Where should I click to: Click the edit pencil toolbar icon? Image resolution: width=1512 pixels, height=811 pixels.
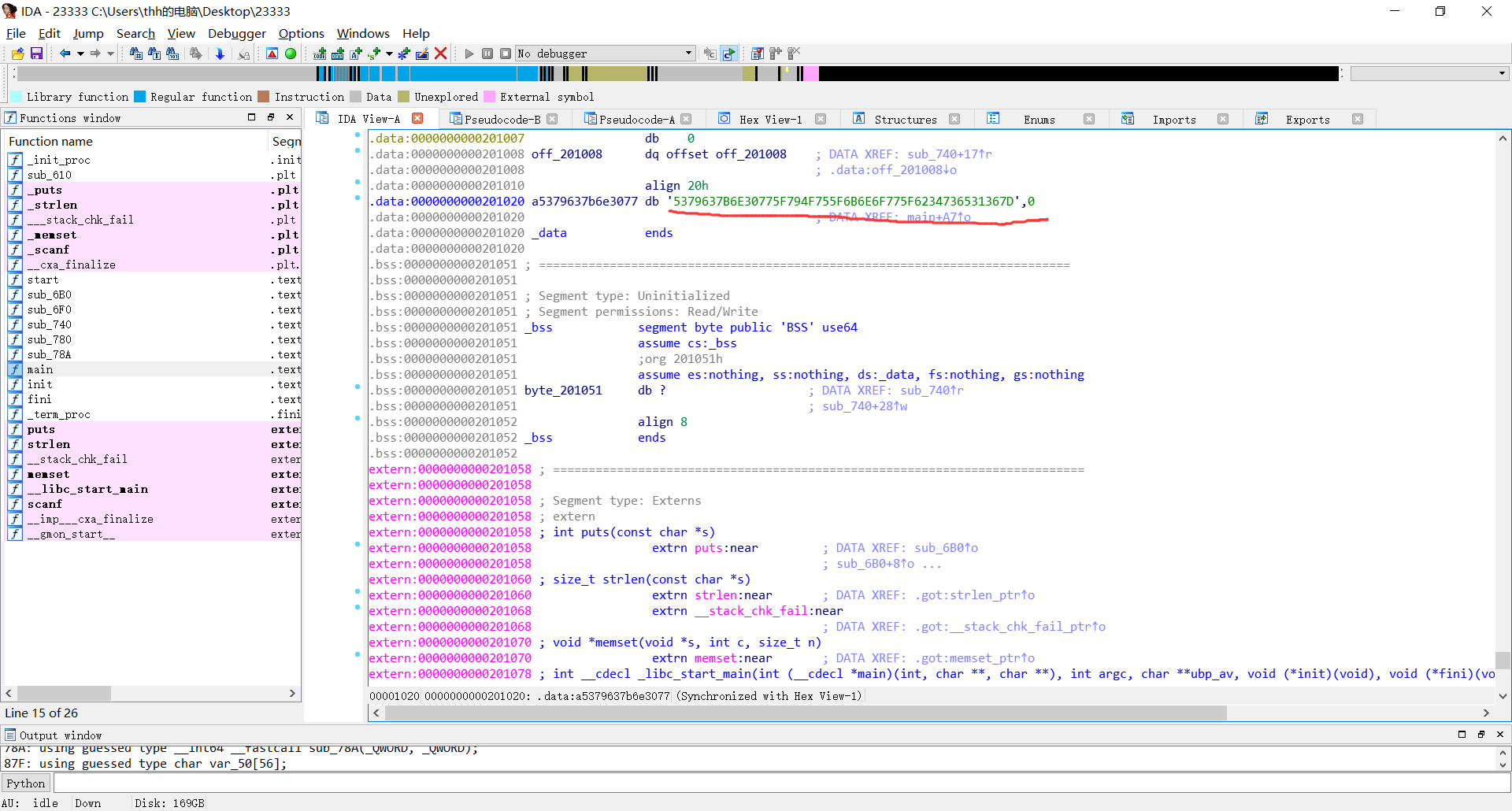point(422,54)
